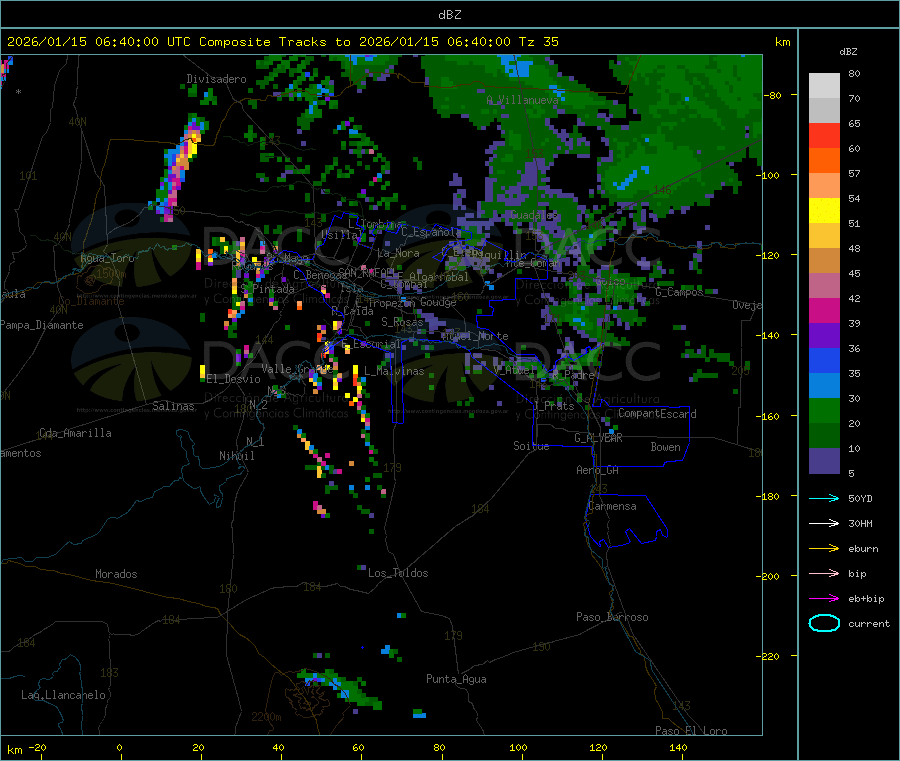
Task: Click the 'Guadales' map label
Action: pyautogui.click(x=534, y=215)
